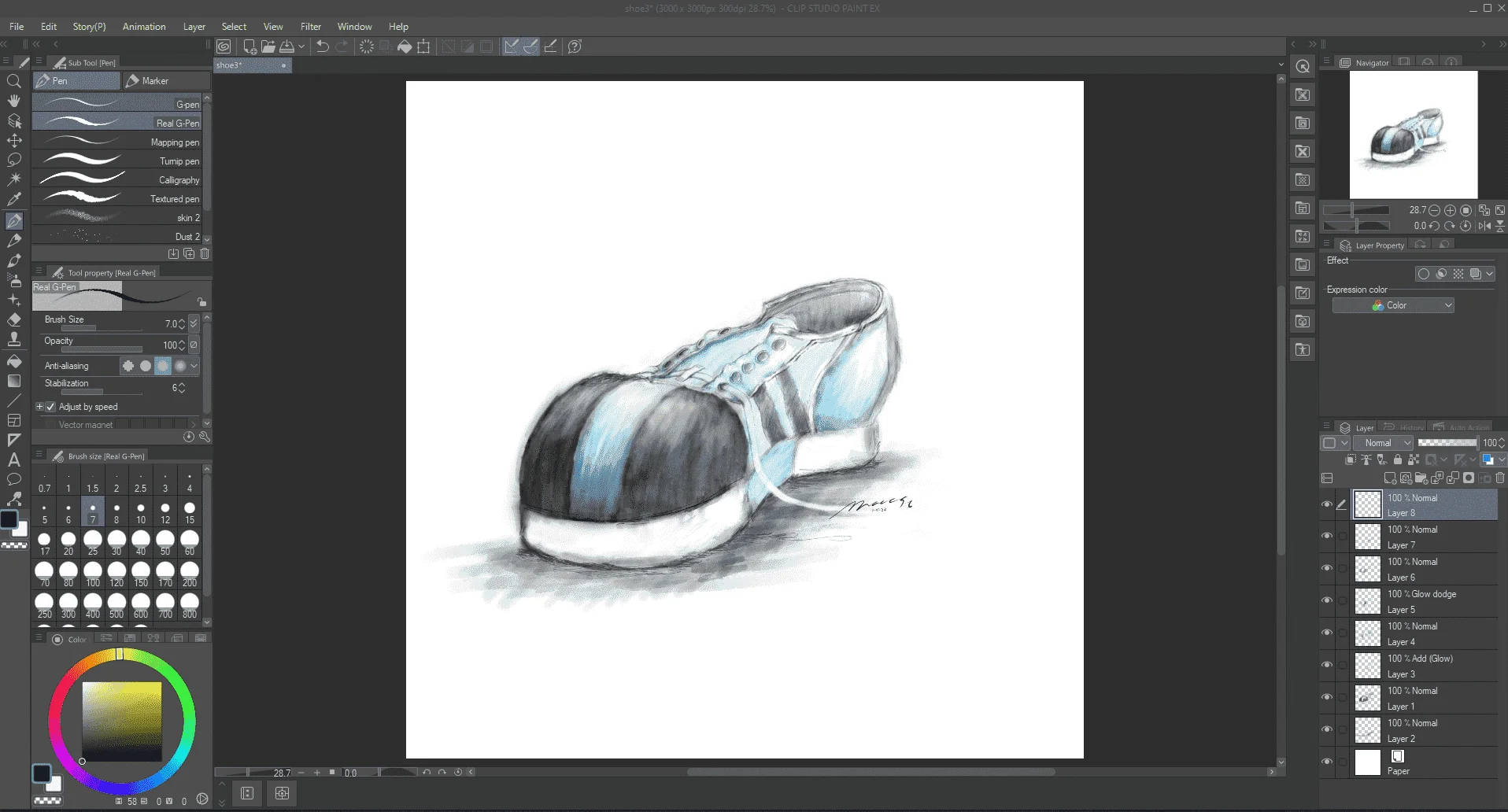Select the Calligraphy brush
1508x812 pixels.
pyautogui.click(x=116, y=180)
